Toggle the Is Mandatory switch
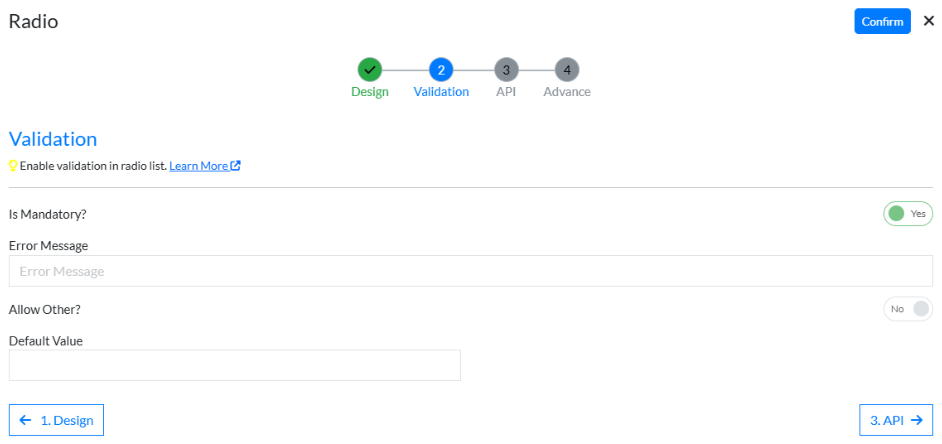 coord(907,213)
